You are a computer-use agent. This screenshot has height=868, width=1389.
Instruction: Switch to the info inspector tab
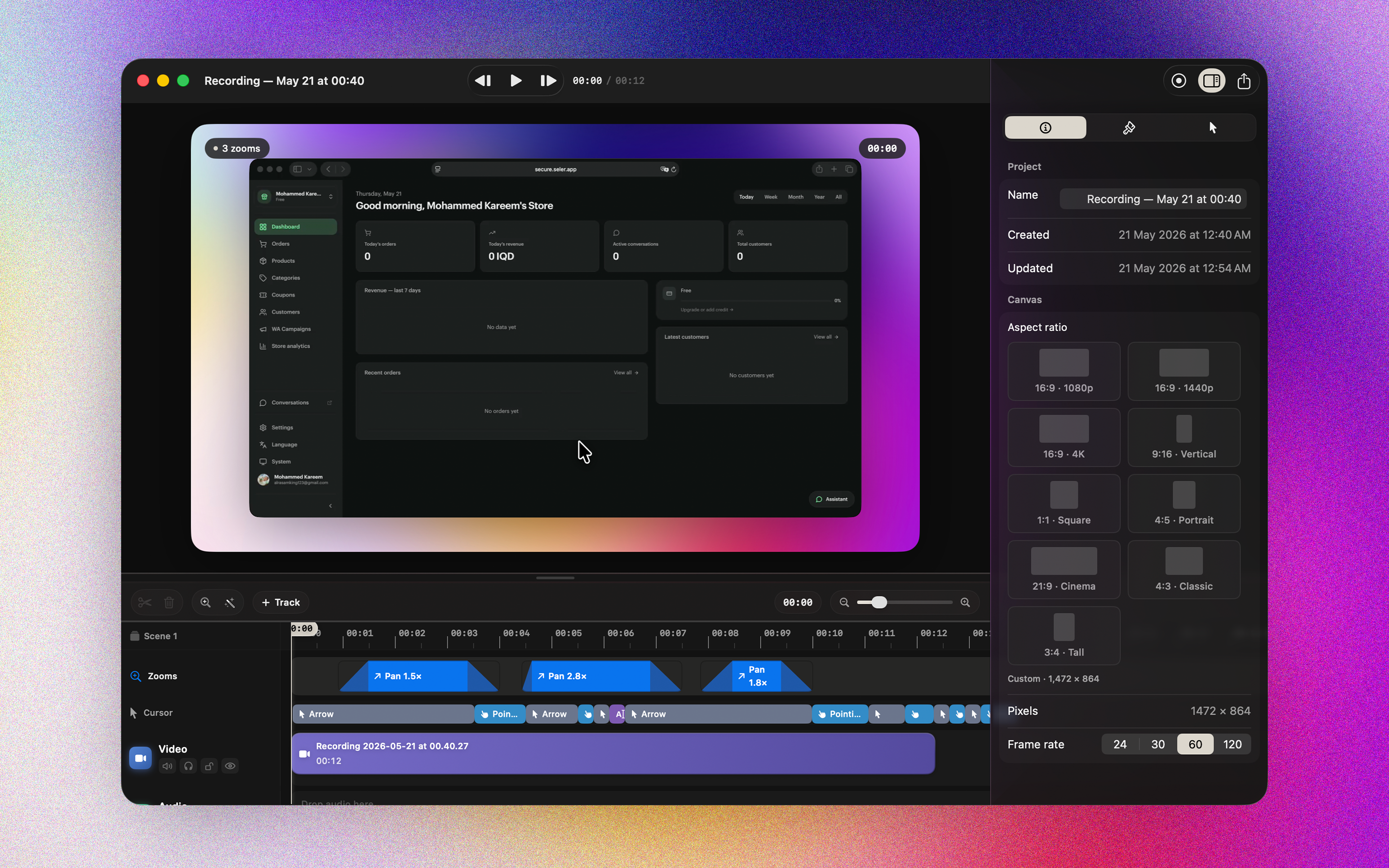point(1045,127)
